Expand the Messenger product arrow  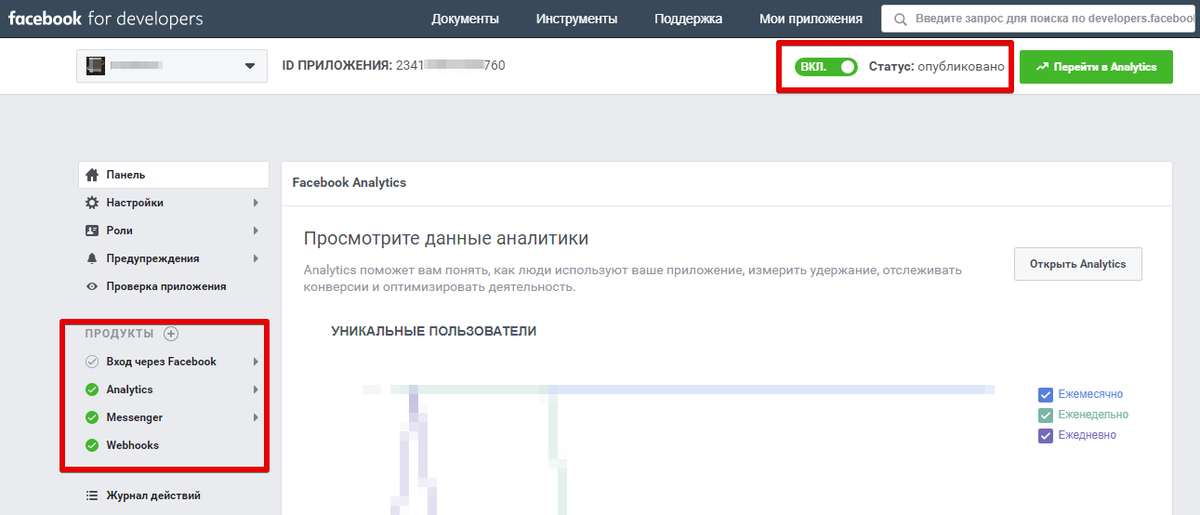(256, 417)
